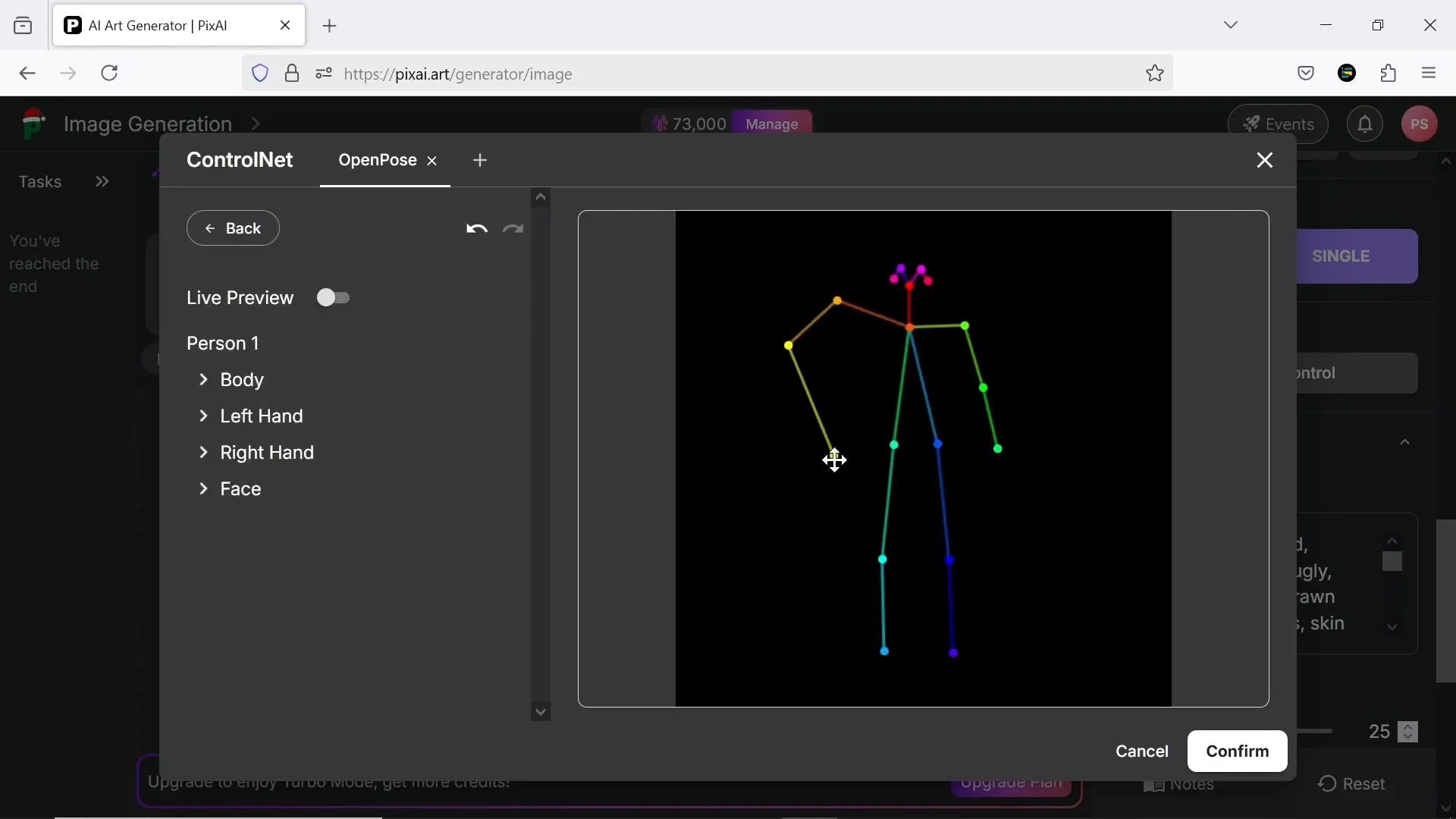
Task: Open the browser extensions icon
Action: 1389,74
